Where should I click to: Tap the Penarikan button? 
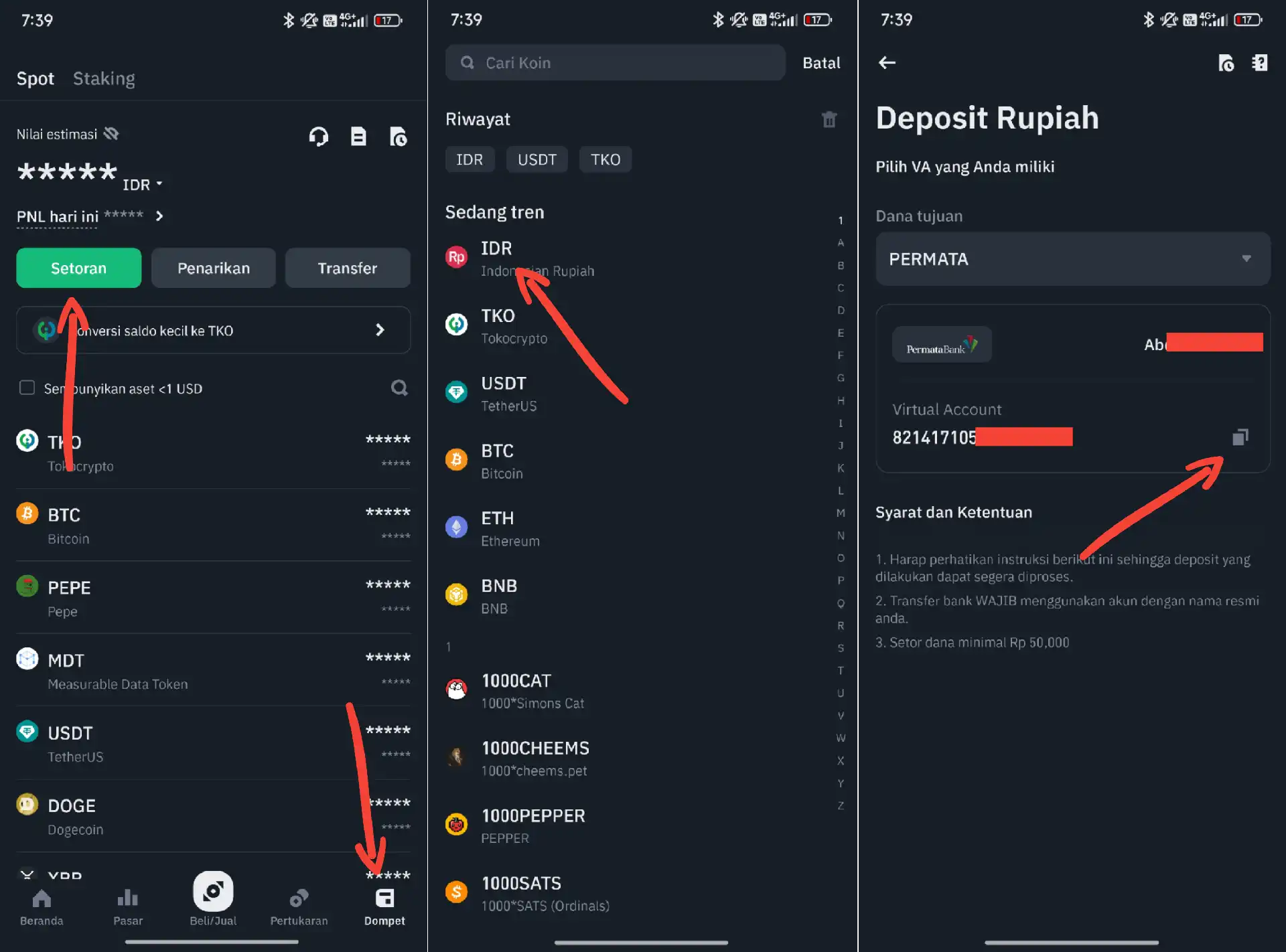[214, 268]
